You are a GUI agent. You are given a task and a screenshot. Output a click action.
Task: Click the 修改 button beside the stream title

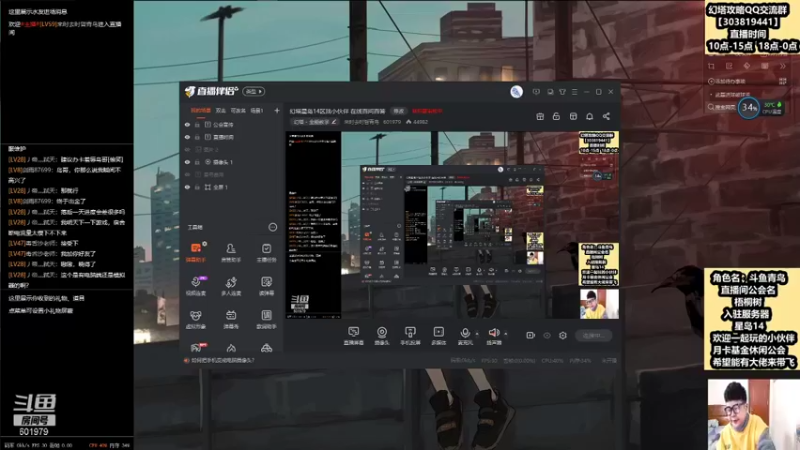pyautogui.click(x=398, y=111)
